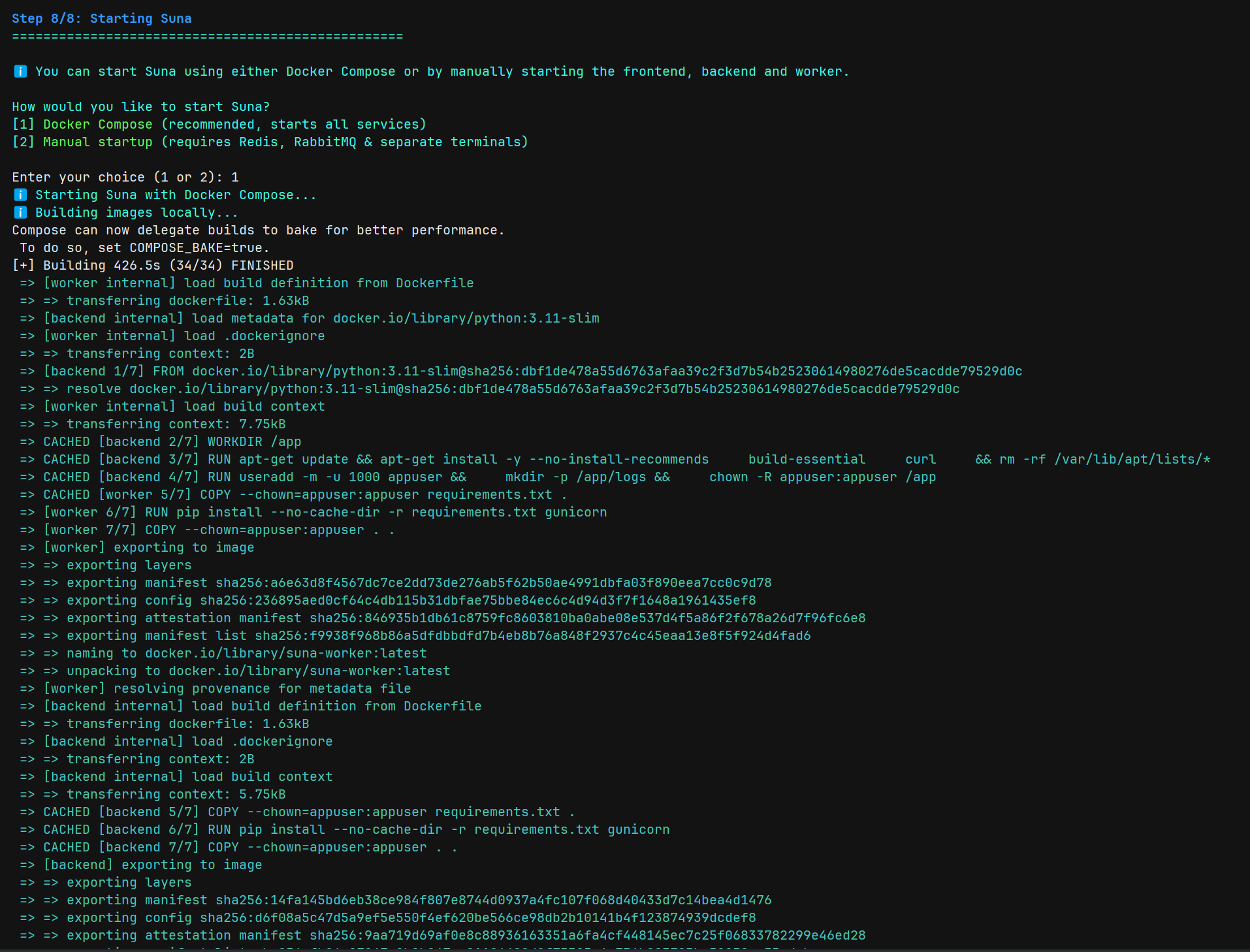The image size is (1250, 952).
Task: Click 'CACHED [backend 5/7] COPY' requirements line
Action: tap(298, 812)
